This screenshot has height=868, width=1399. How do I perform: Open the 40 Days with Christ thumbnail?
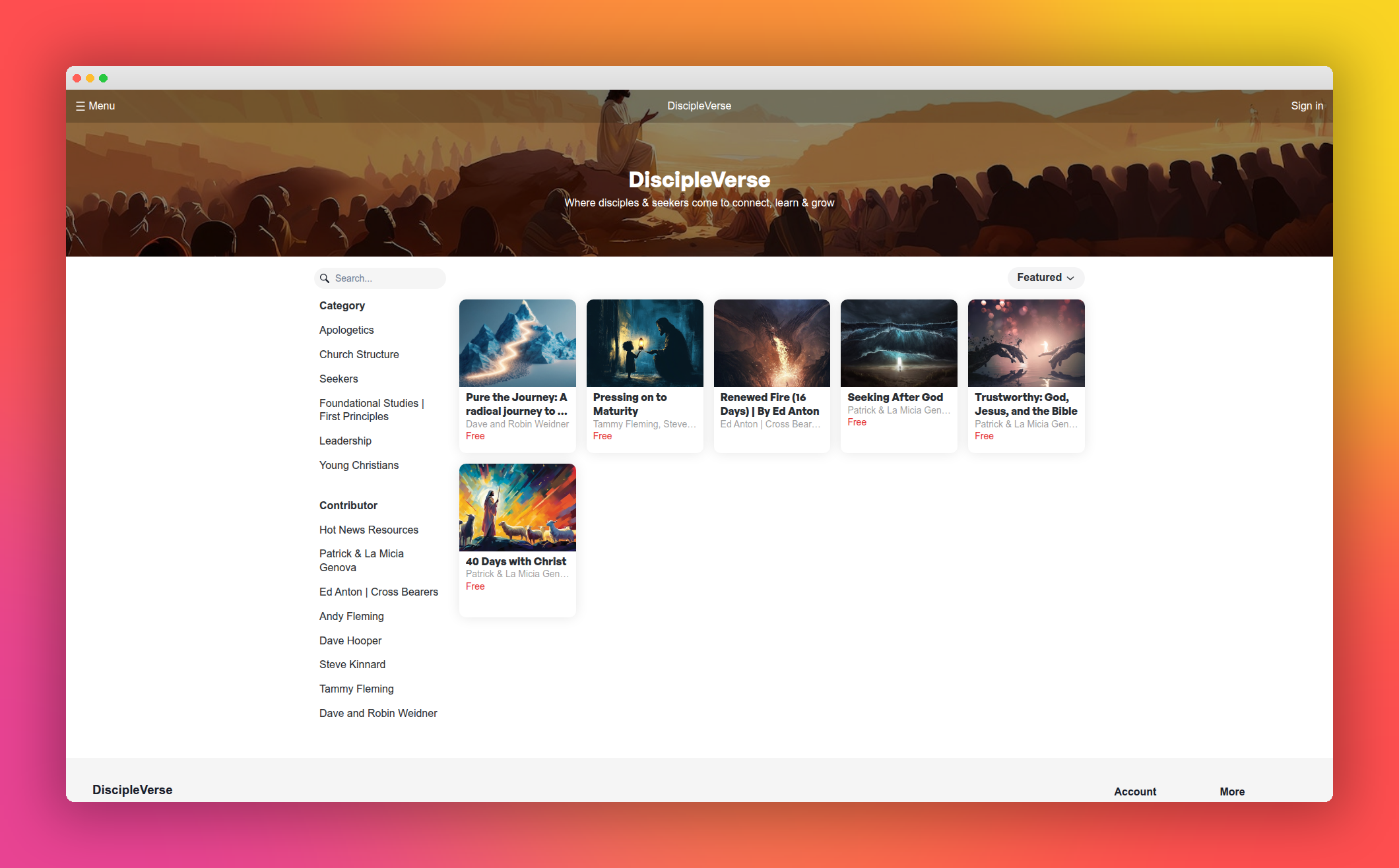517,507
